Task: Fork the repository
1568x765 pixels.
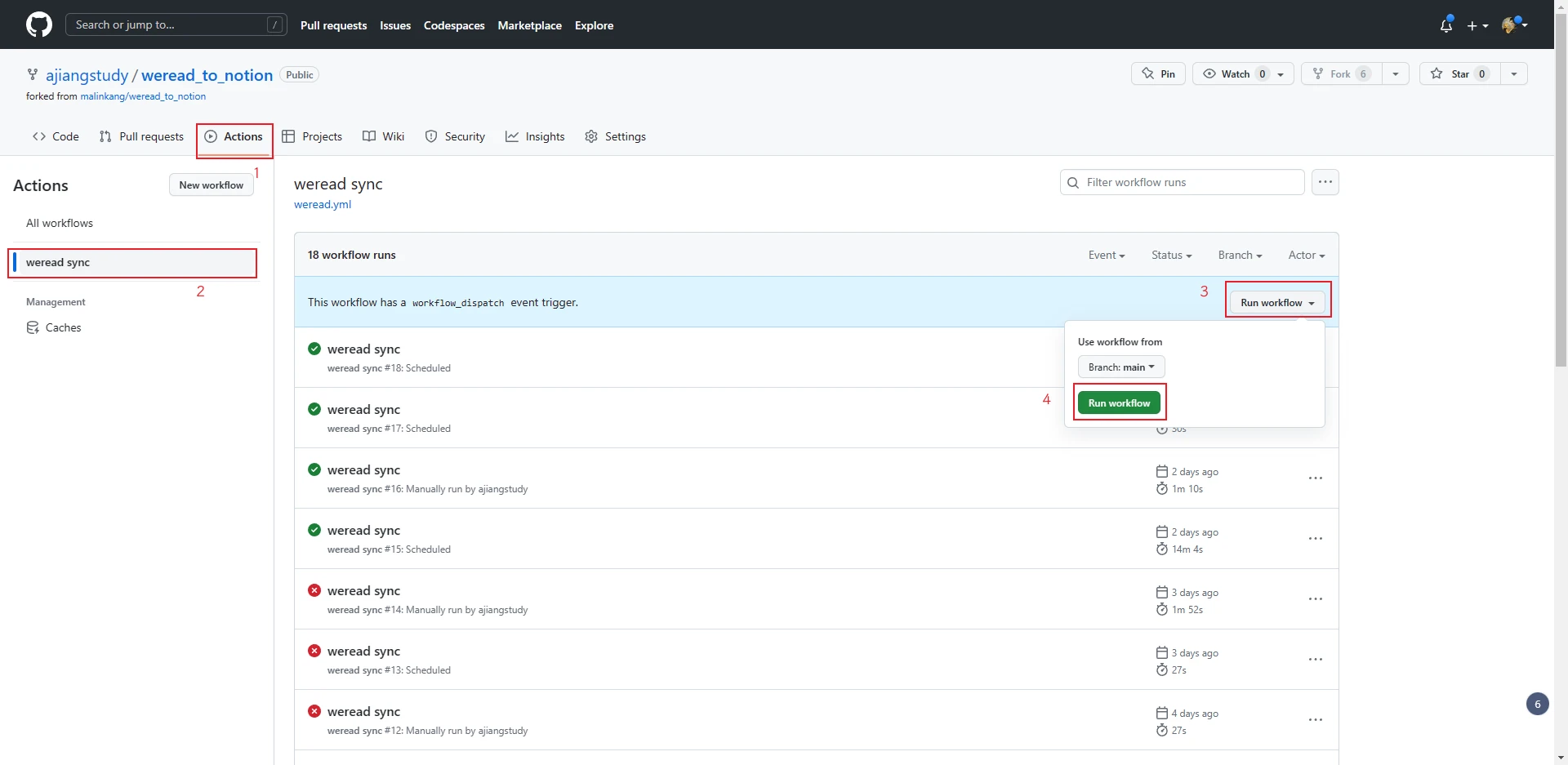Action: 1341,73
